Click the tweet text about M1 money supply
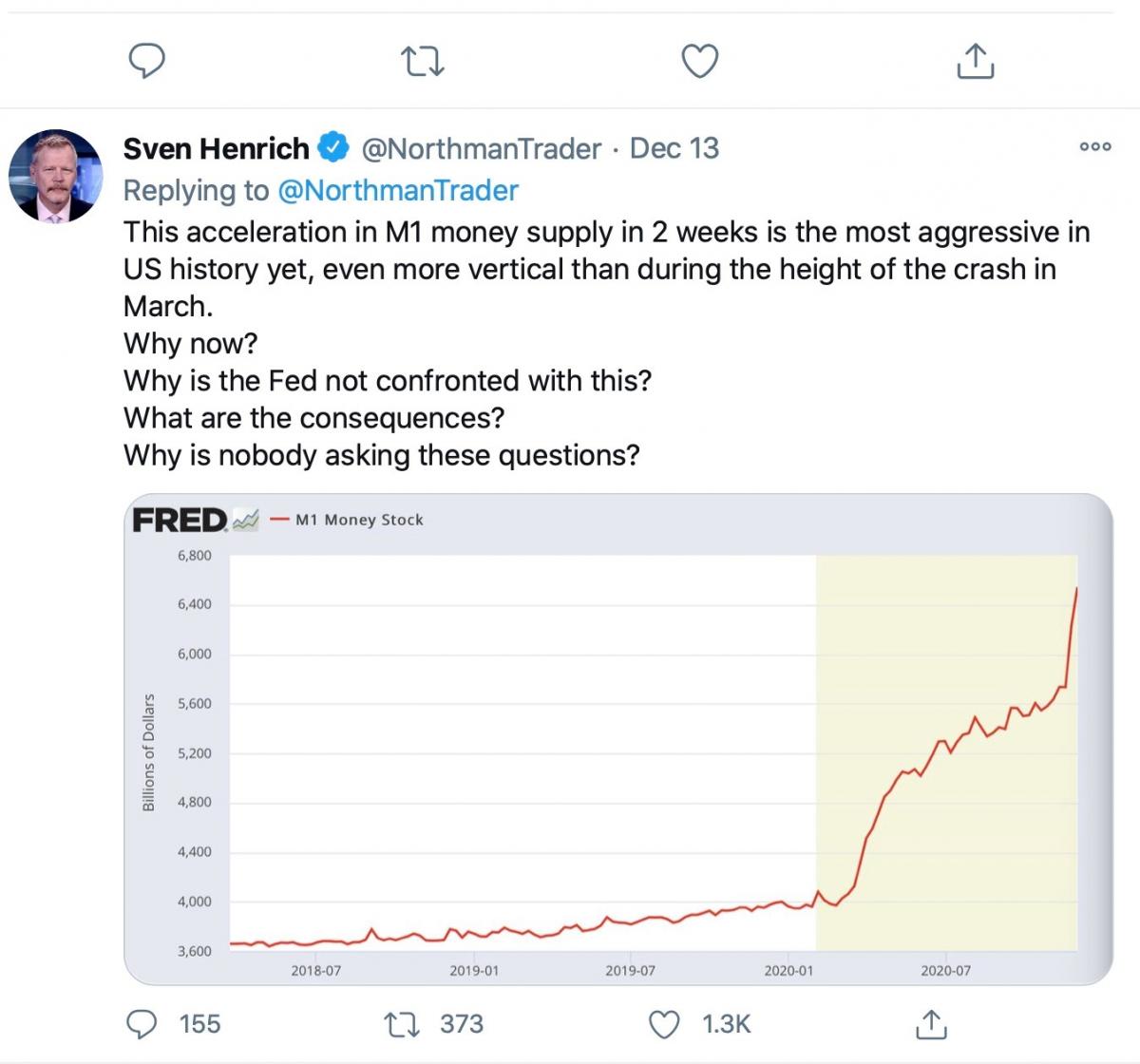 tap(606, 343)
